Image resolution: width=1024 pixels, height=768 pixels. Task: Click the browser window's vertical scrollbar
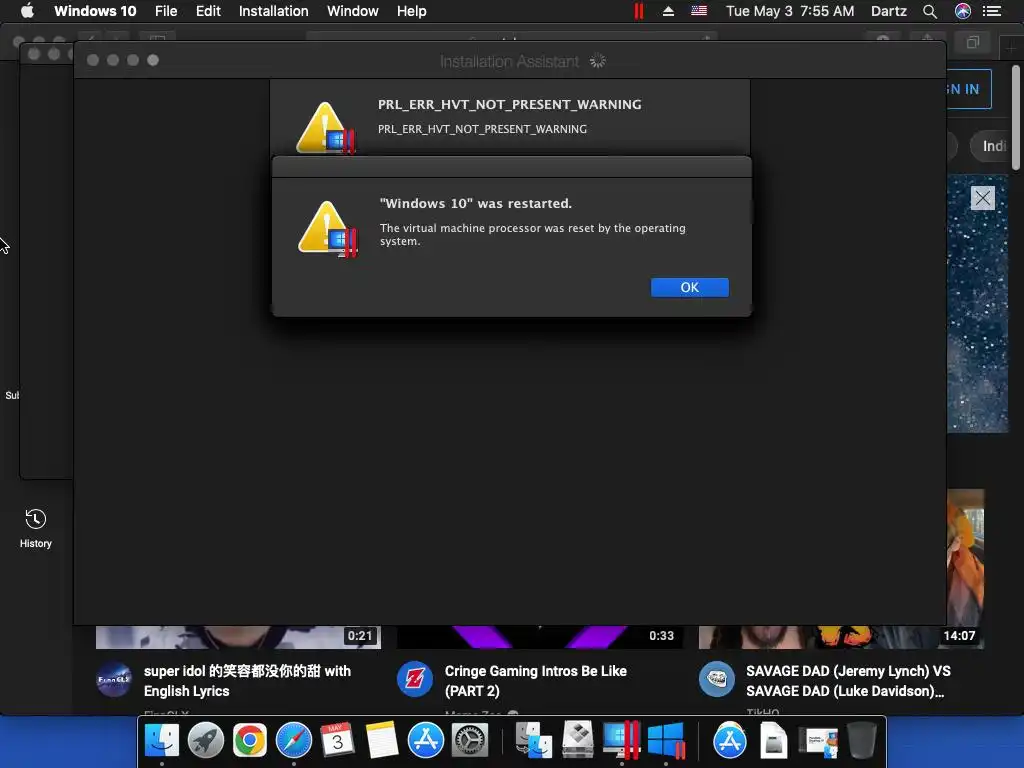click(x=1016, y=118)
